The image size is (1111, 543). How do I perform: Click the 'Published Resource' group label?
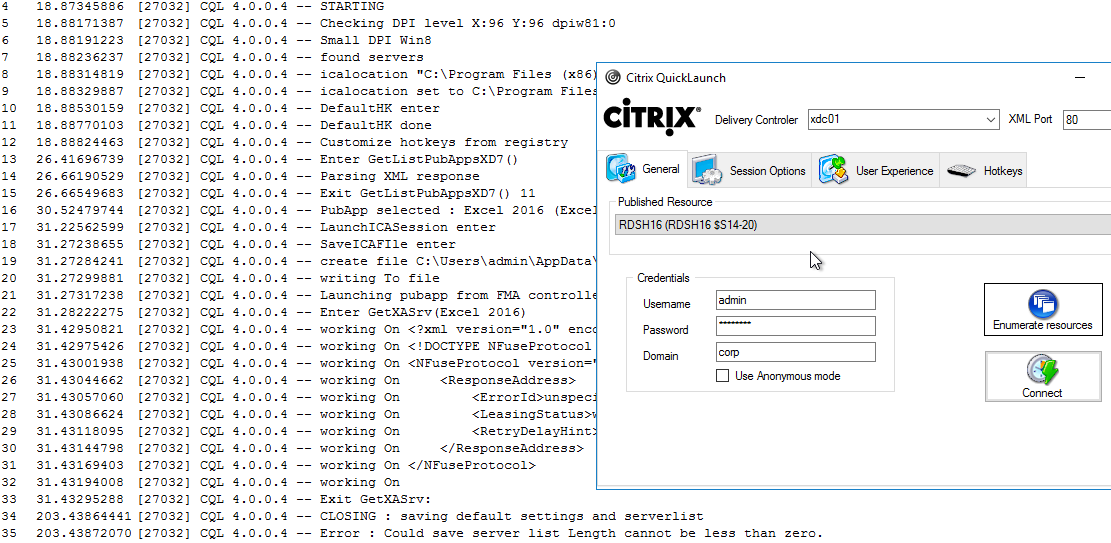[665, 202]
